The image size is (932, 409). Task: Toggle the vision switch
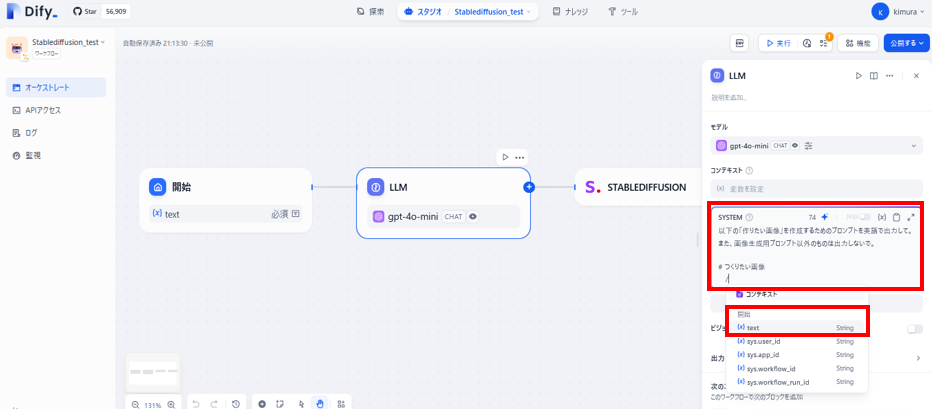(x=915, y=329)
